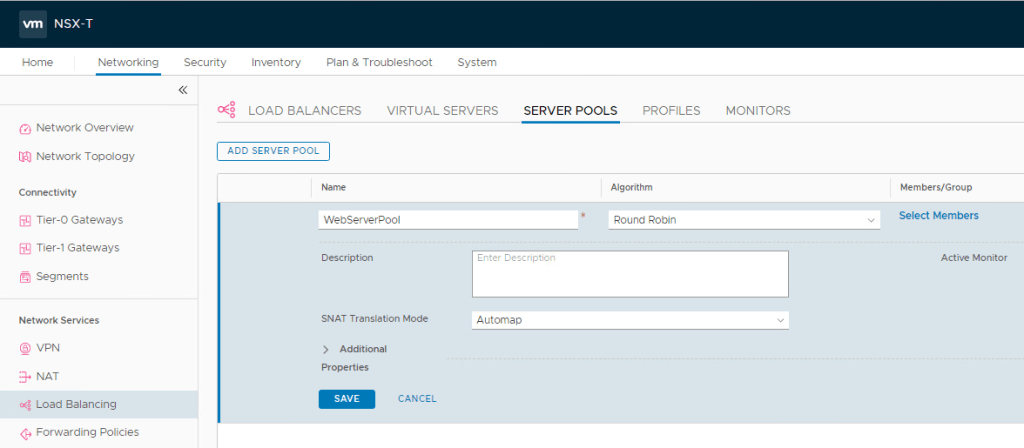Open the Security menu tab
The image size is (1024, 448).
click(205, 62)
